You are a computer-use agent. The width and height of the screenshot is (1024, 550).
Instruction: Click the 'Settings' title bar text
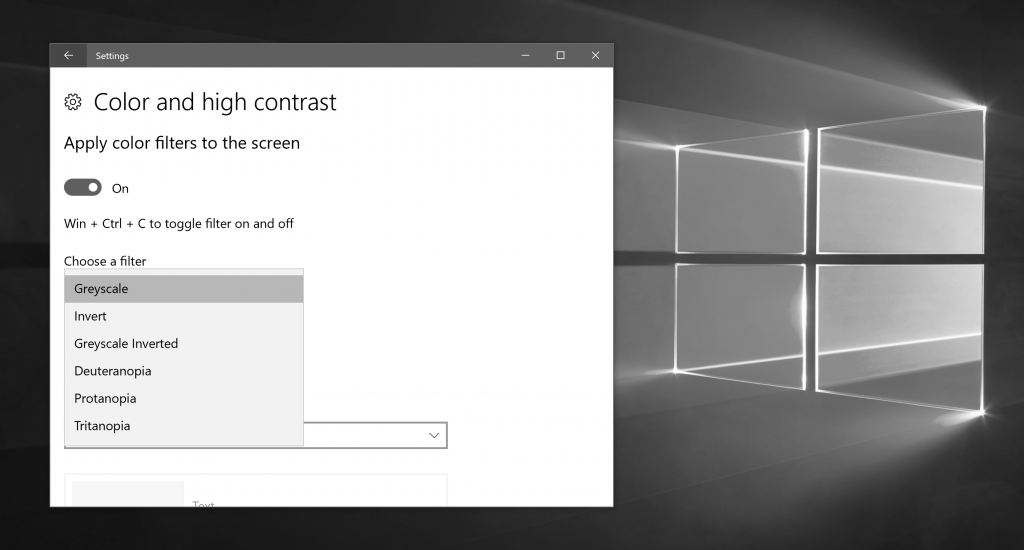pyautogui.click(x=112, y=56)
